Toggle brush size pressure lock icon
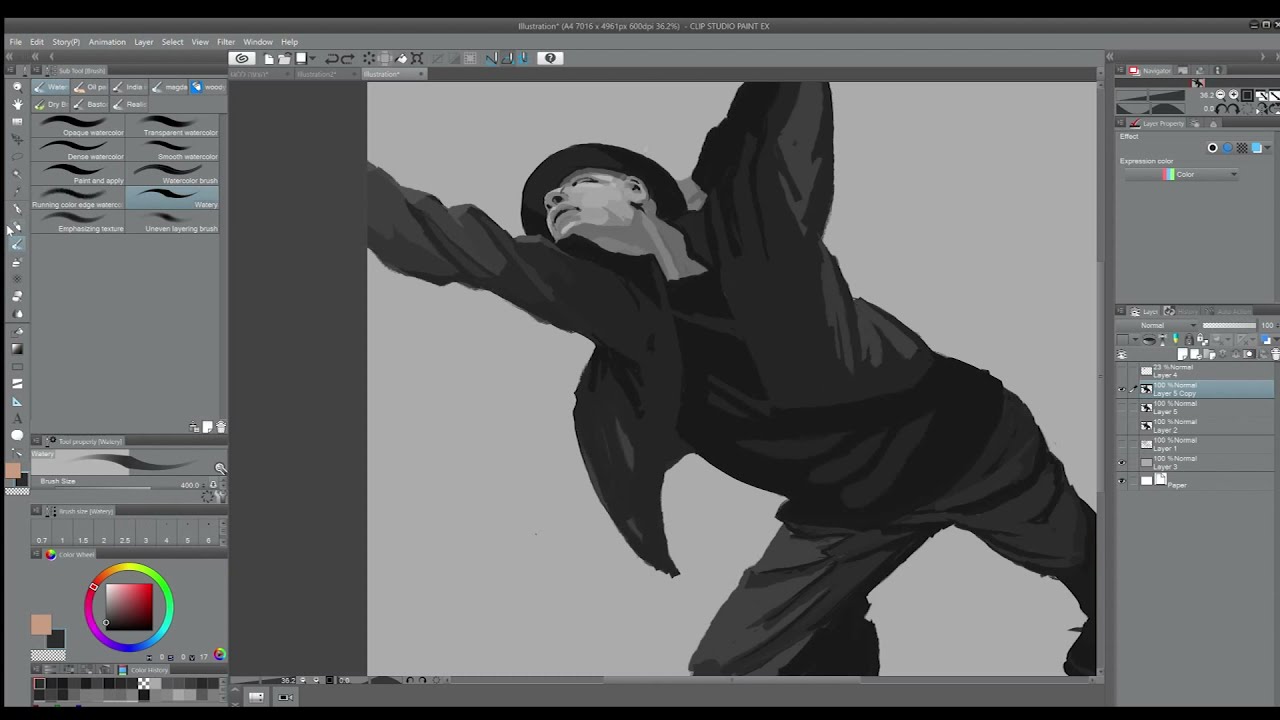The image size is (1280, 720). point(213,485)
